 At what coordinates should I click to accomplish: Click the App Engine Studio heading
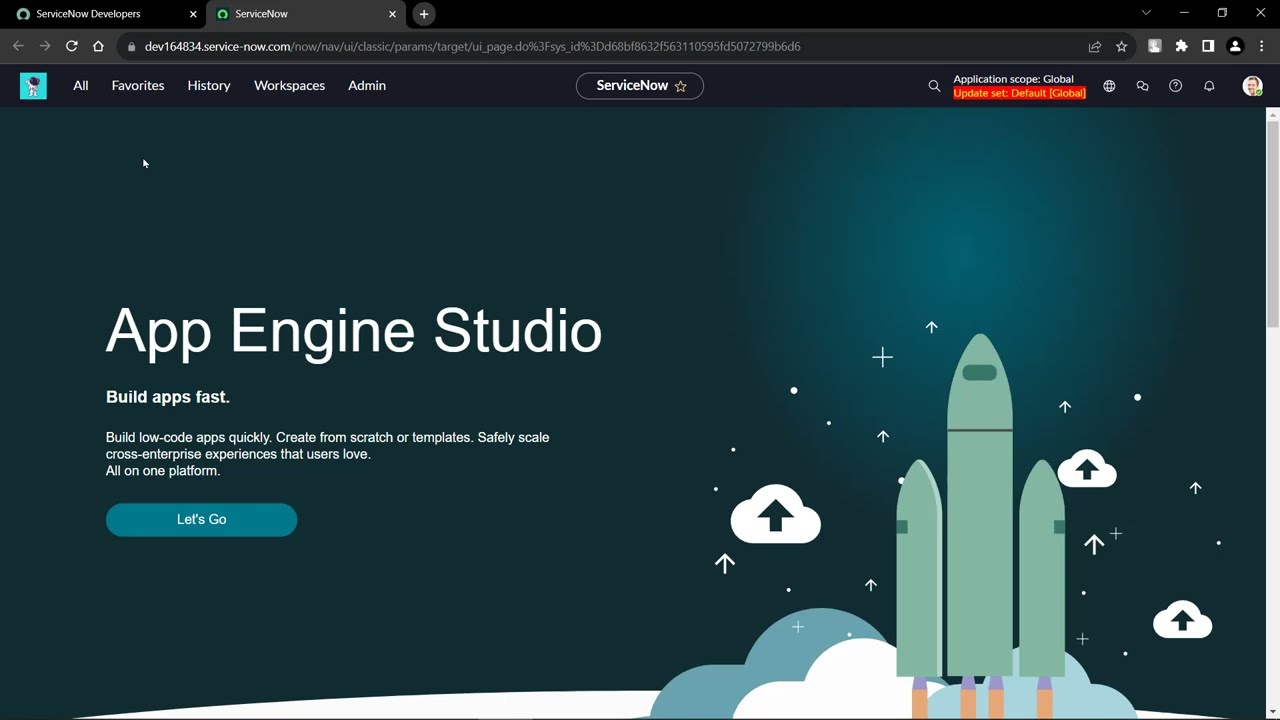(354, 331)
